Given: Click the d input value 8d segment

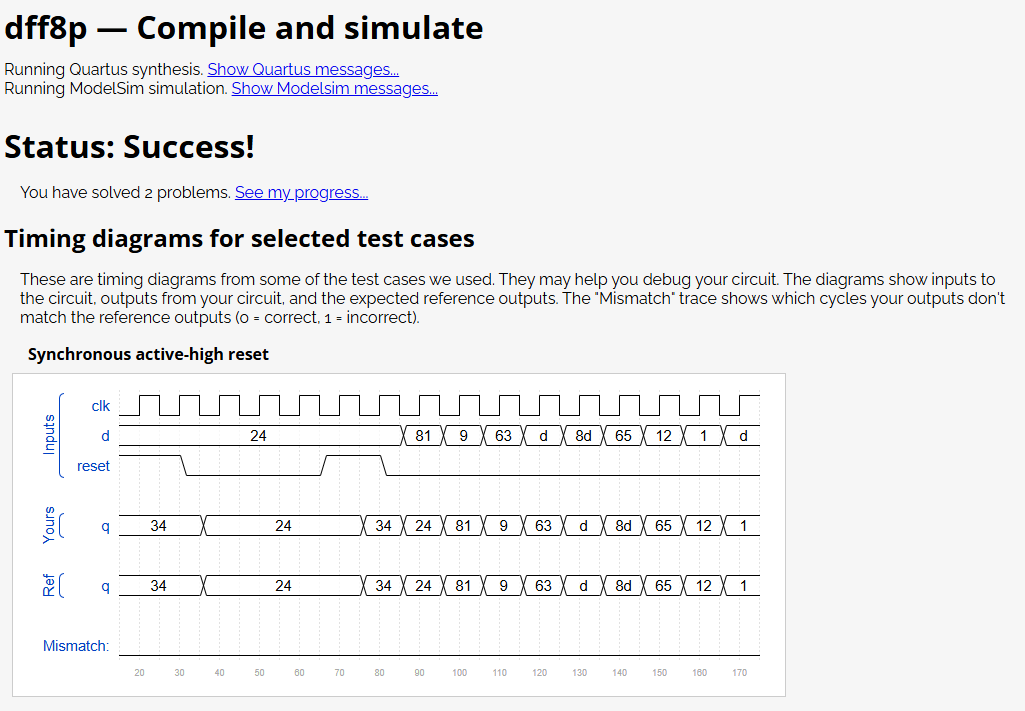Looking at the screenshot, I should point(583,436).
